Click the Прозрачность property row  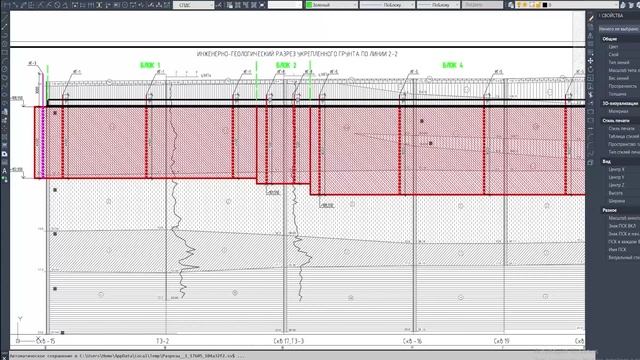pos(623,87)
